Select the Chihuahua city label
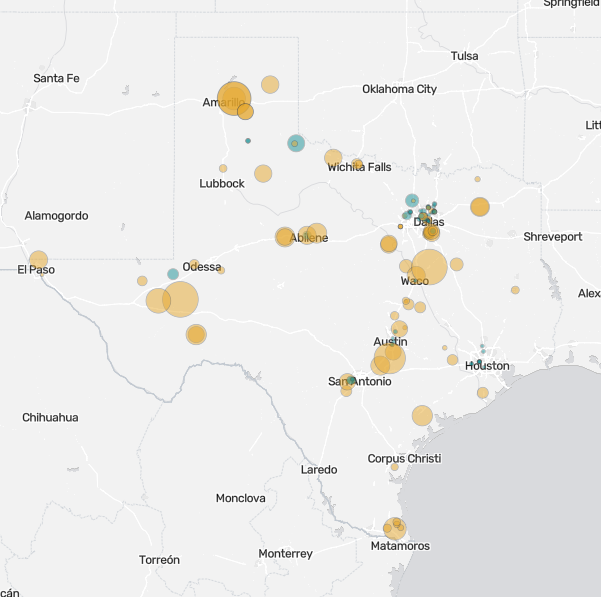Viewport: 601px width, 597px height. pyautogui.click(x=50, y=417)
